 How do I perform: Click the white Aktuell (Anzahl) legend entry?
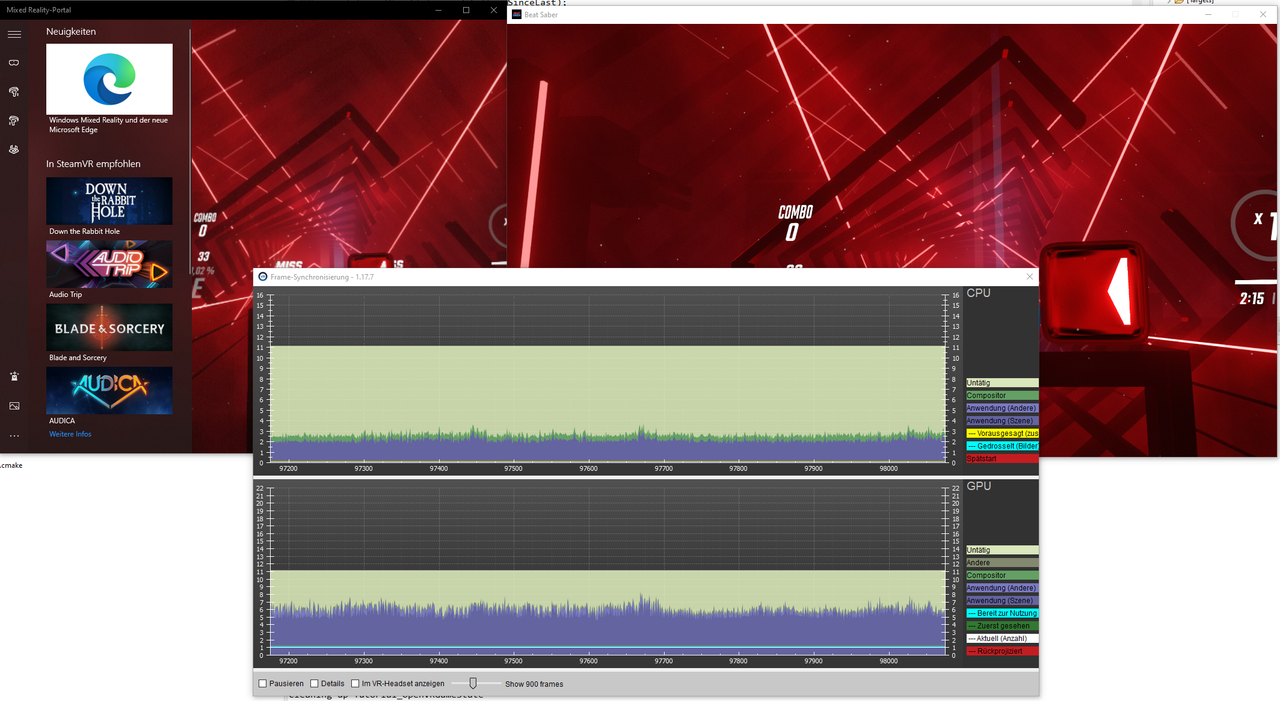pyautogui.click(x=1002, y=638)
